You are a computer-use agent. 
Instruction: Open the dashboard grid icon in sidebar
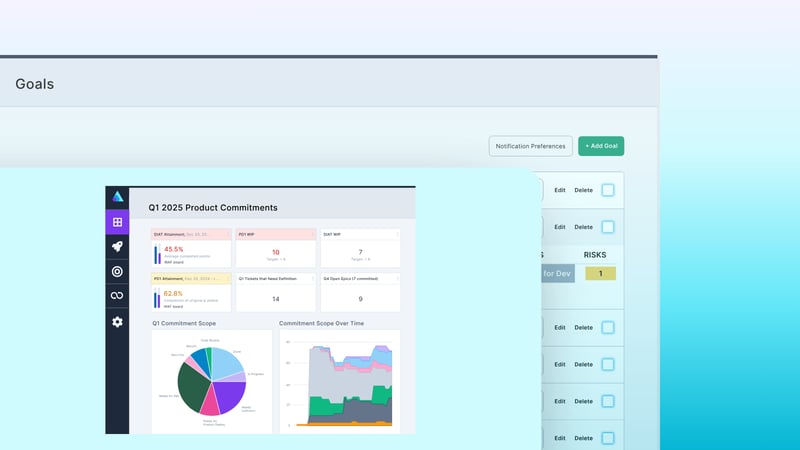tap(117, 222)
